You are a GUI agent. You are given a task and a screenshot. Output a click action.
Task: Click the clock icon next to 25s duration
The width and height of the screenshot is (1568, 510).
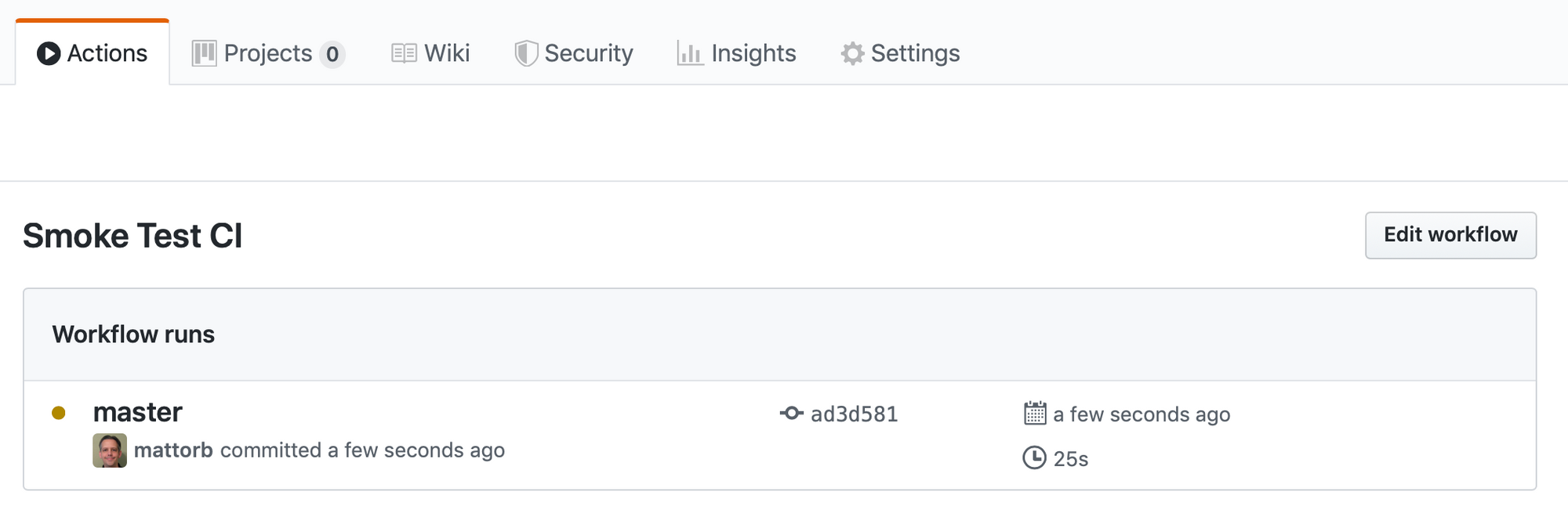1035,459
